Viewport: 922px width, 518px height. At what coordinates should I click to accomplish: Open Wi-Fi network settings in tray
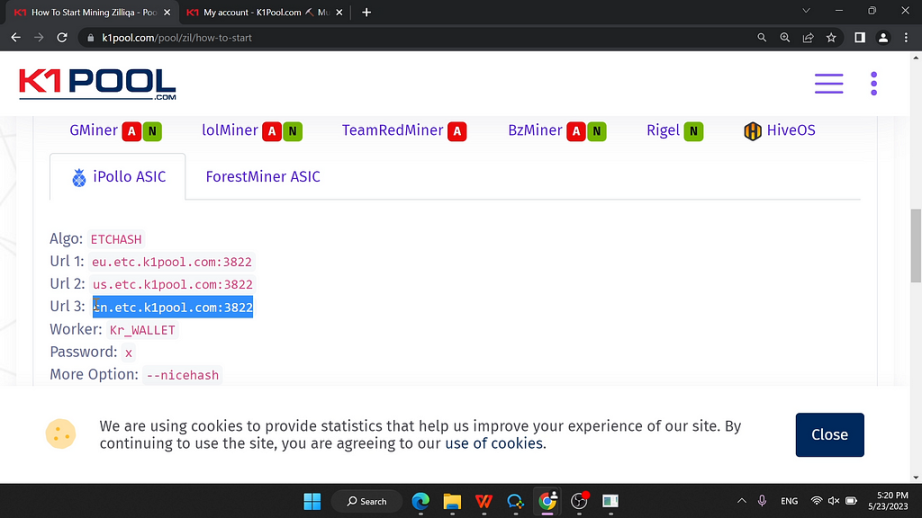[x=816, y=501]
